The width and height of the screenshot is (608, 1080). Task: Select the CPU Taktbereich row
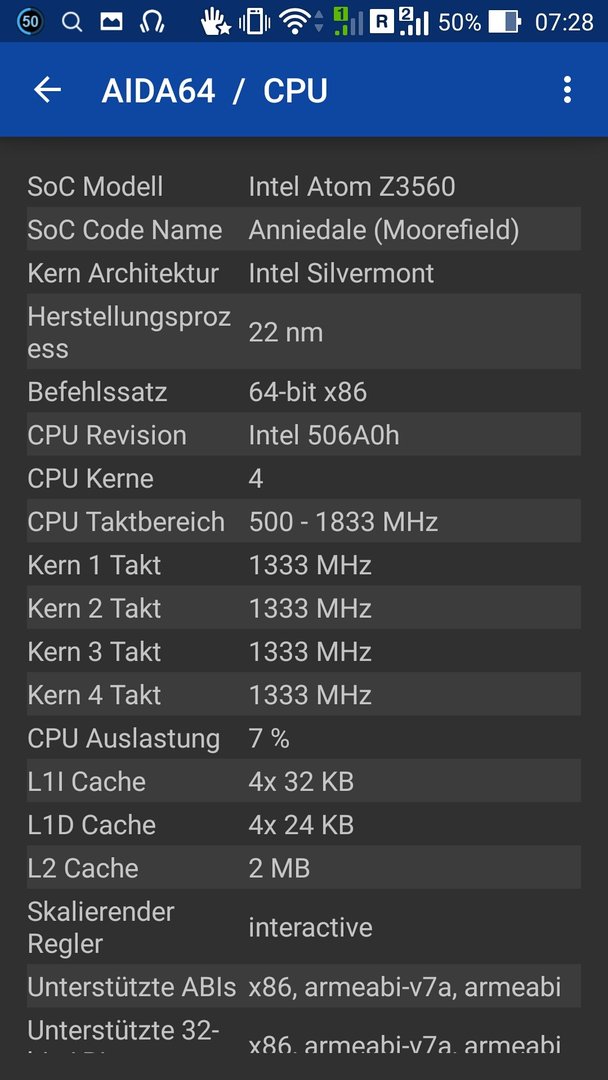304,521
